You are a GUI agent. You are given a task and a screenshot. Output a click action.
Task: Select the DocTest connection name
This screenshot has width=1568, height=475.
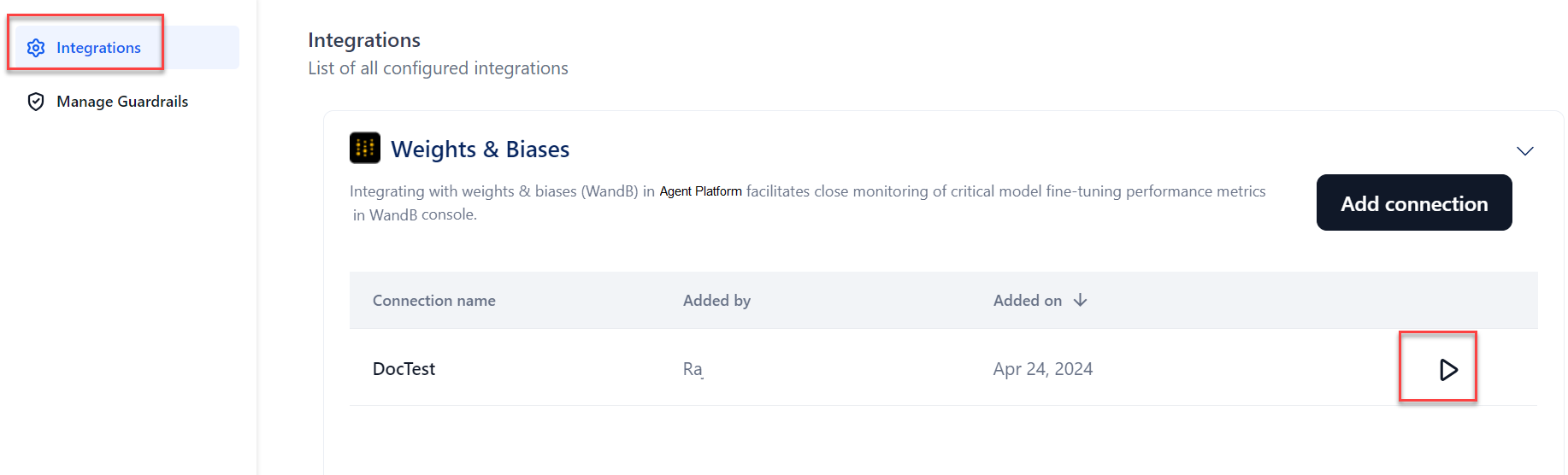[404, 369]
